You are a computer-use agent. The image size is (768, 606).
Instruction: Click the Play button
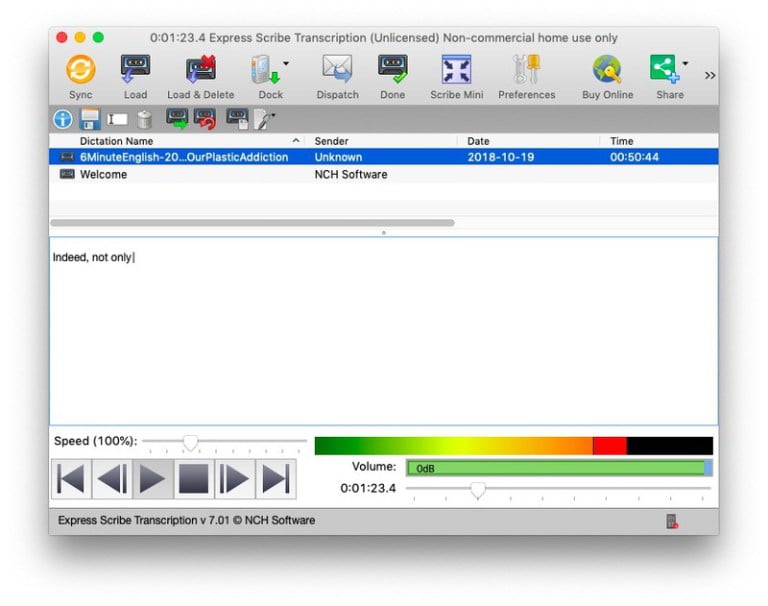tap(153, 479)
